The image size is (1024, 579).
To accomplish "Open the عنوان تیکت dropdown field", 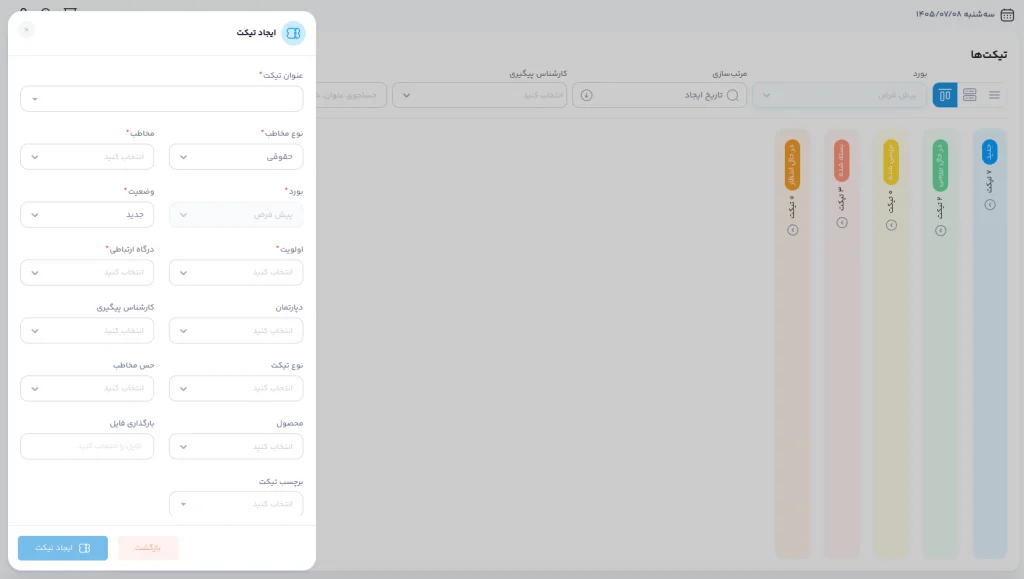I will [x=161, y=99].
